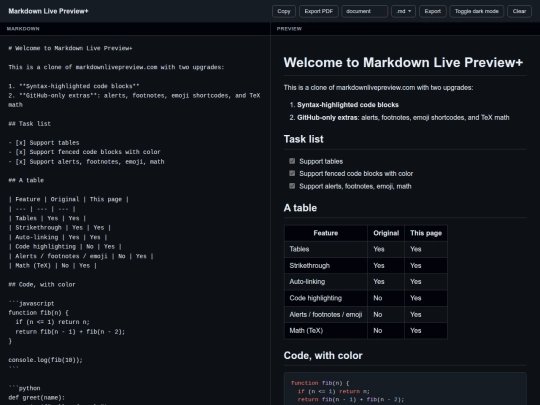Toggle Support alerts, footnotes checkbox
540x405 pixels.
click(x=292, y=186)
